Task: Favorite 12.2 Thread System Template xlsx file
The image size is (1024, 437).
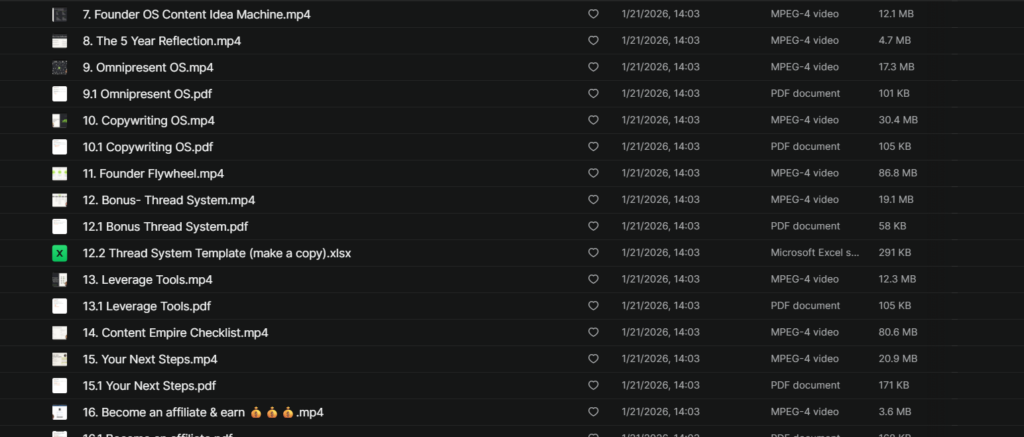Action: click(x=593, y=253)
